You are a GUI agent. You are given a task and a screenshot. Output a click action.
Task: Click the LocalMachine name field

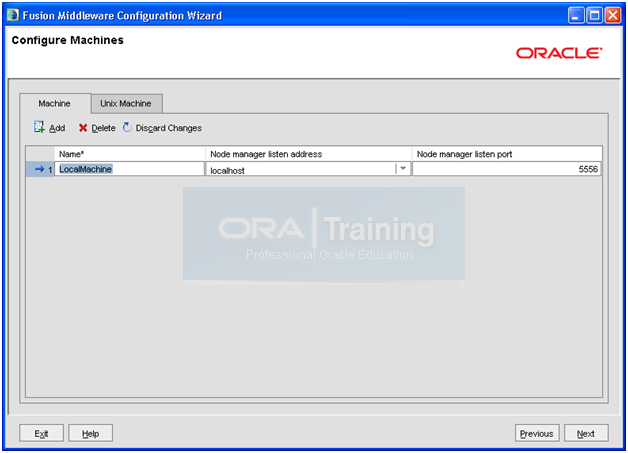[129, 169]
